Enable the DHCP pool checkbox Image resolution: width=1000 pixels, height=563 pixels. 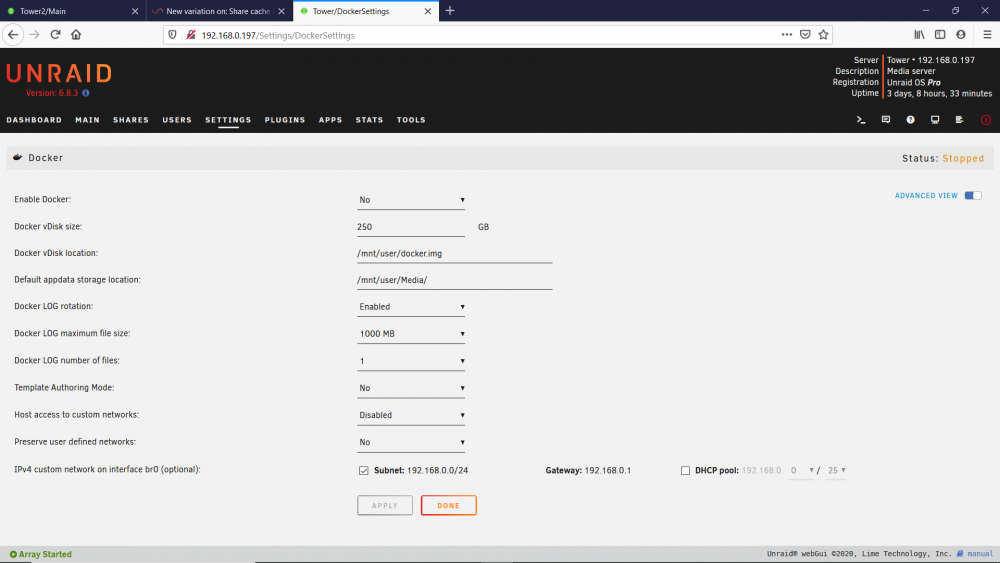[x=686, y=471]
